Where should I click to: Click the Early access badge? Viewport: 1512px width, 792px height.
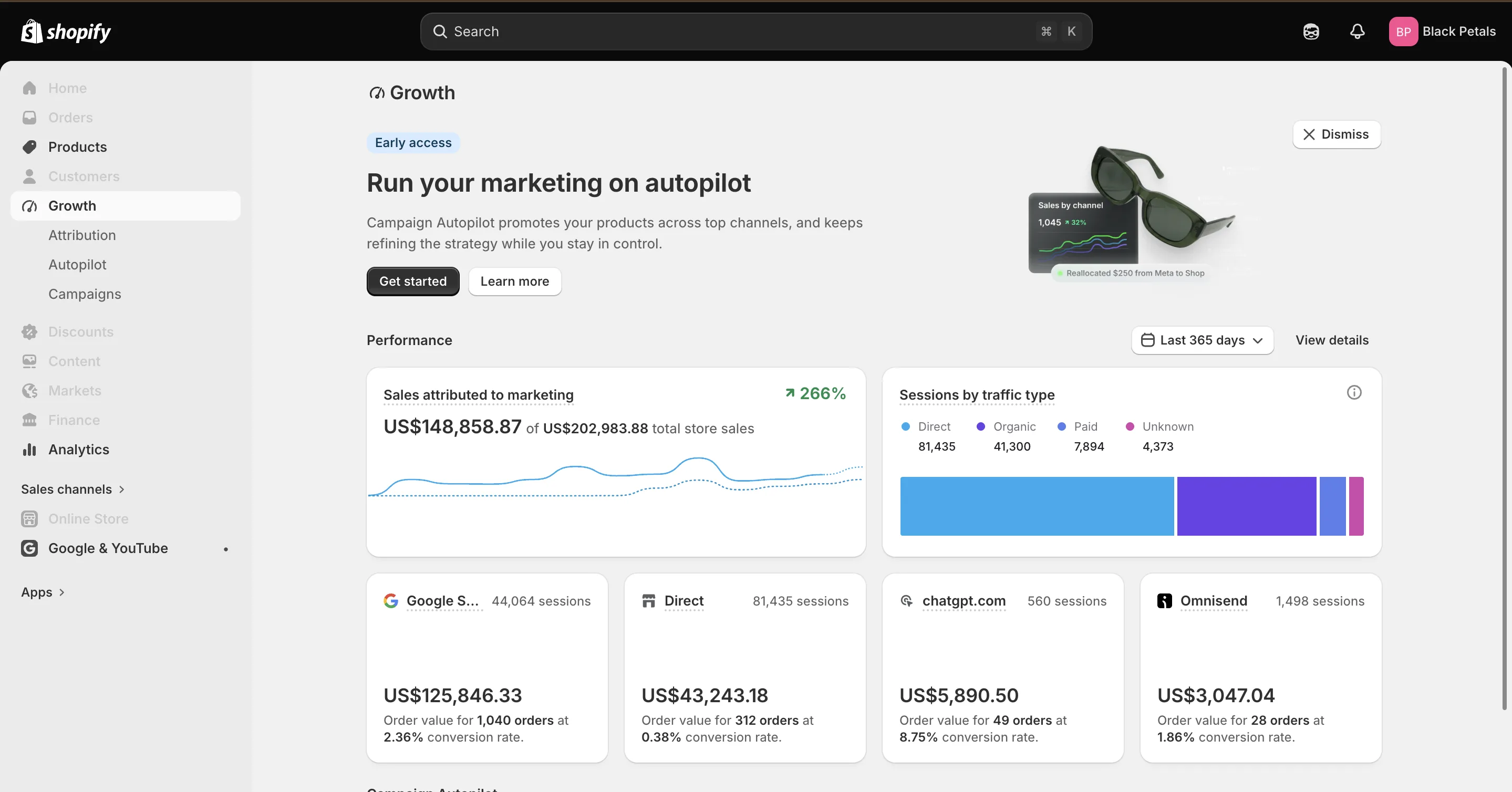click(x=413, y=142)
